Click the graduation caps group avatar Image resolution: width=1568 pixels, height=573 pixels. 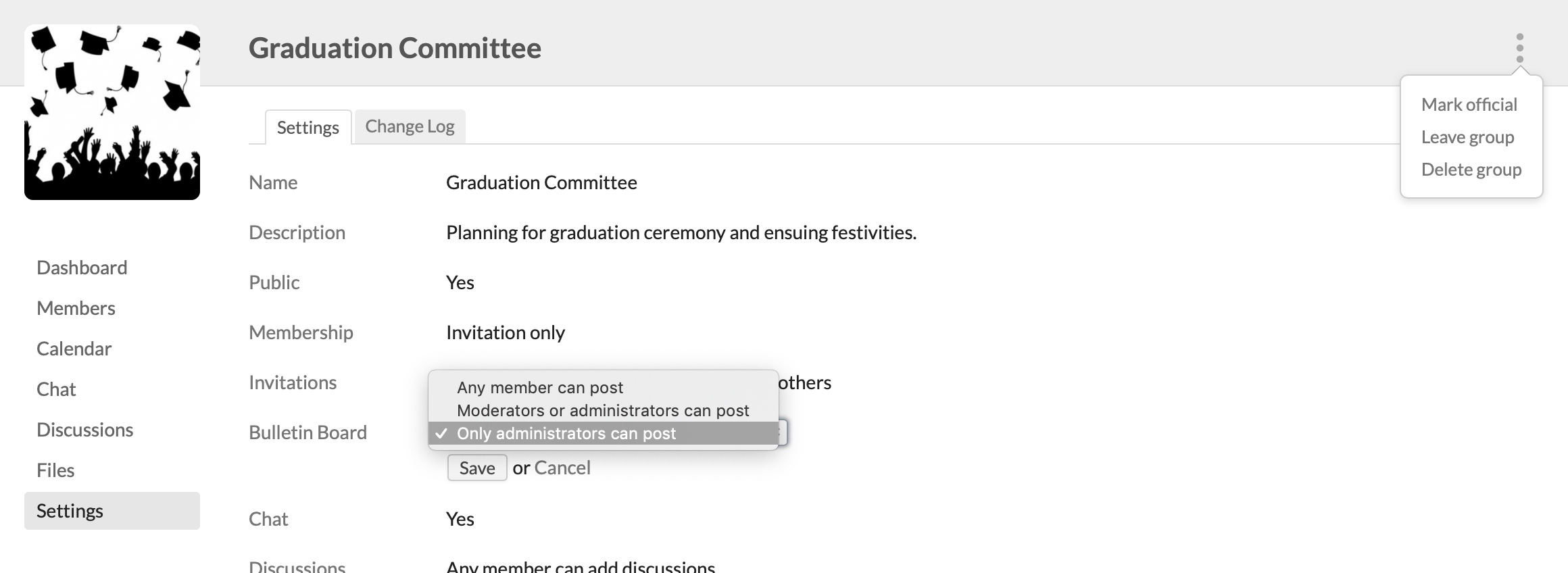(x=112, y=112)
